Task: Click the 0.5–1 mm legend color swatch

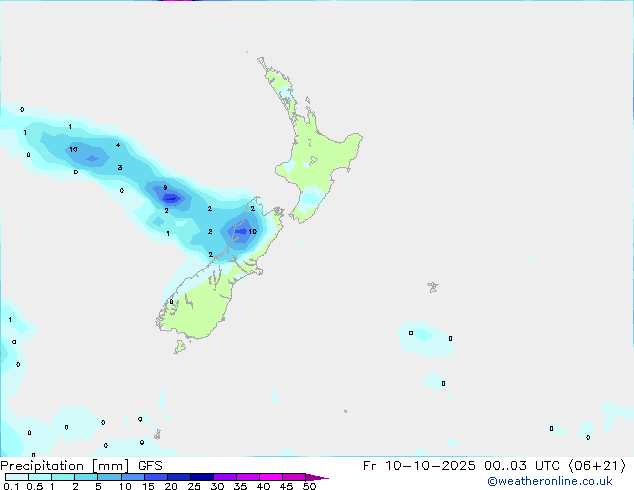Action: [x=40, y=477]
